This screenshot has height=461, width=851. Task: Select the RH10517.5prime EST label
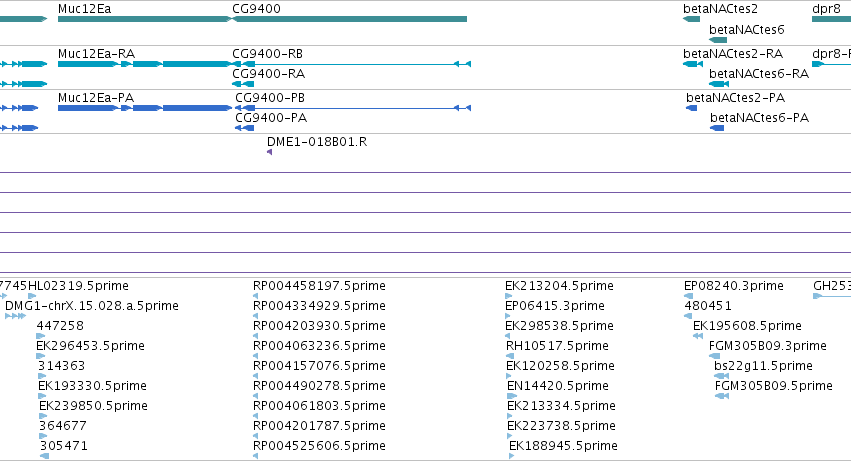(x=557, y=345)
